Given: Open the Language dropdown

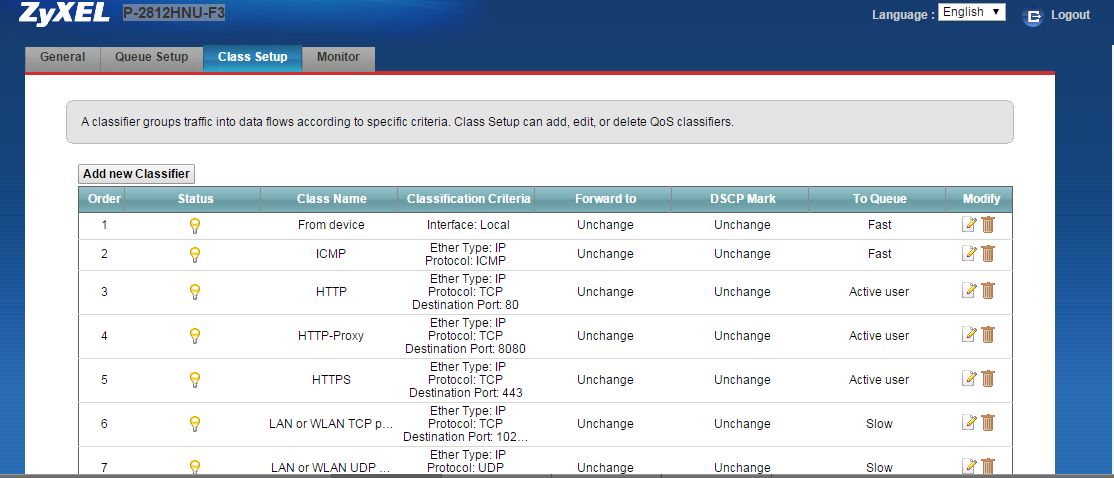Looking at the screenshot, I should point(971,12).
